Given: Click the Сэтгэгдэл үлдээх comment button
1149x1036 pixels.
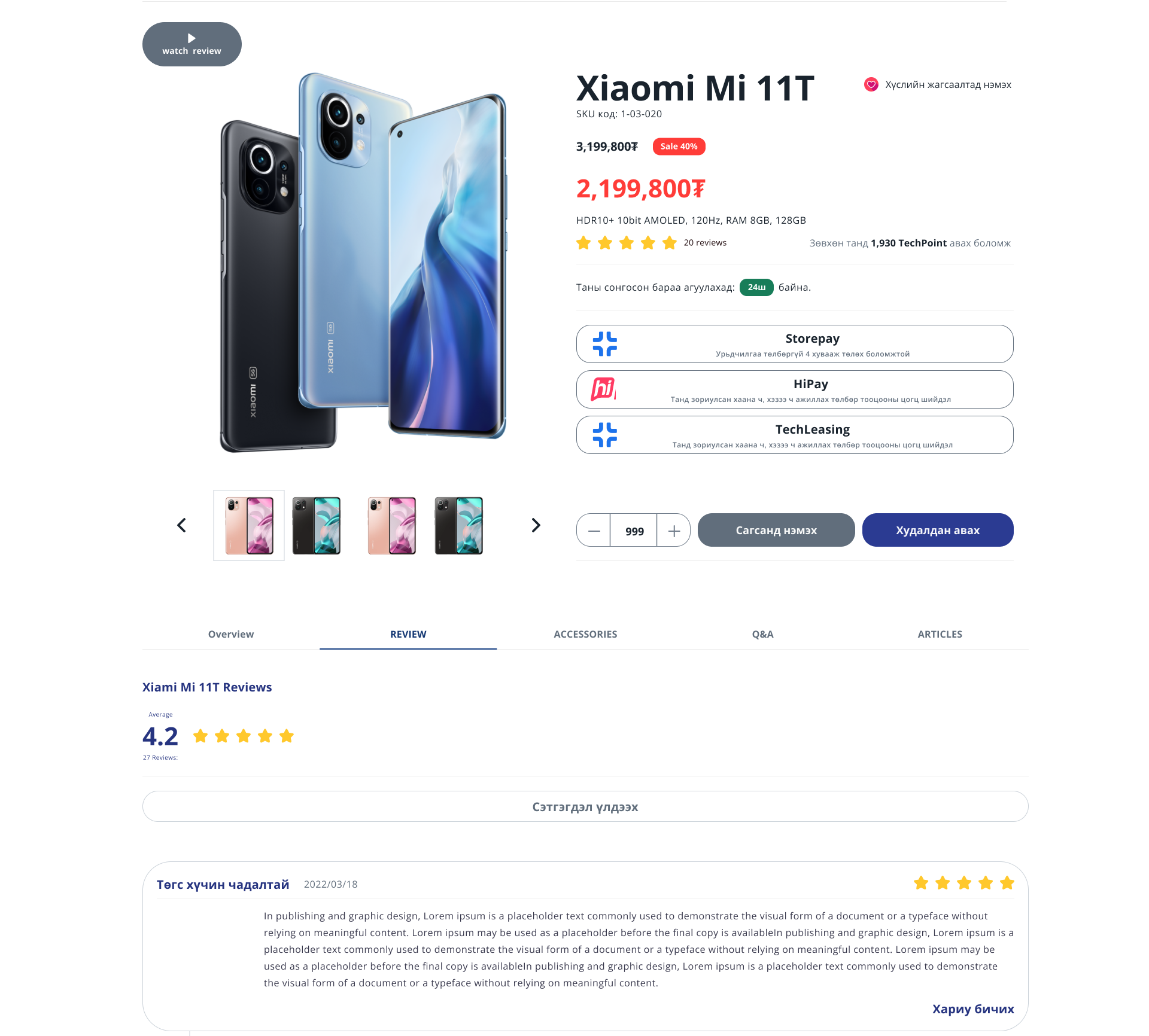Looking at the screenshot, I should pyautogui.click(x=585, y=806).
